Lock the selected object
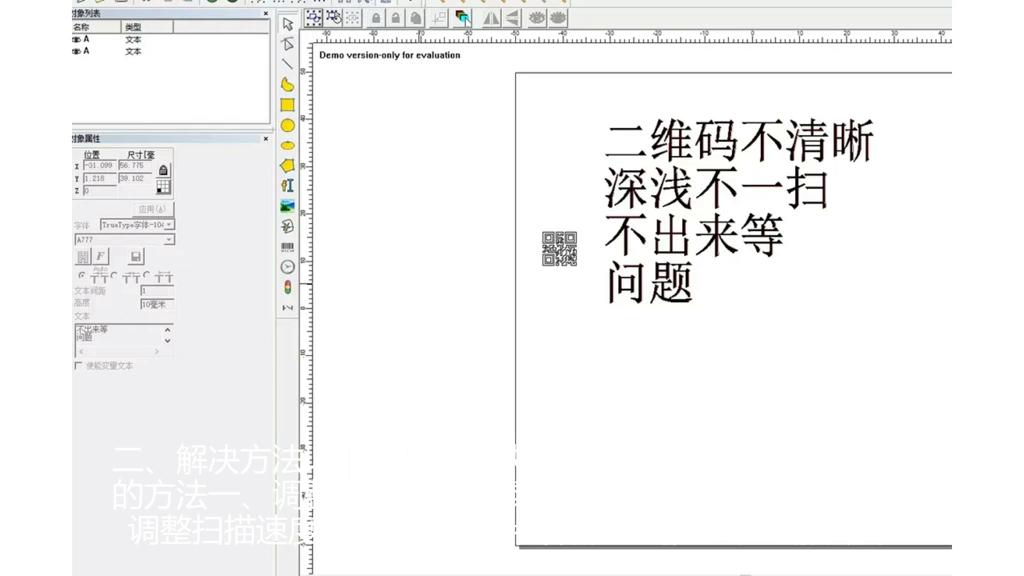Viewport: 1024px width, 576px height. point(377,18)
